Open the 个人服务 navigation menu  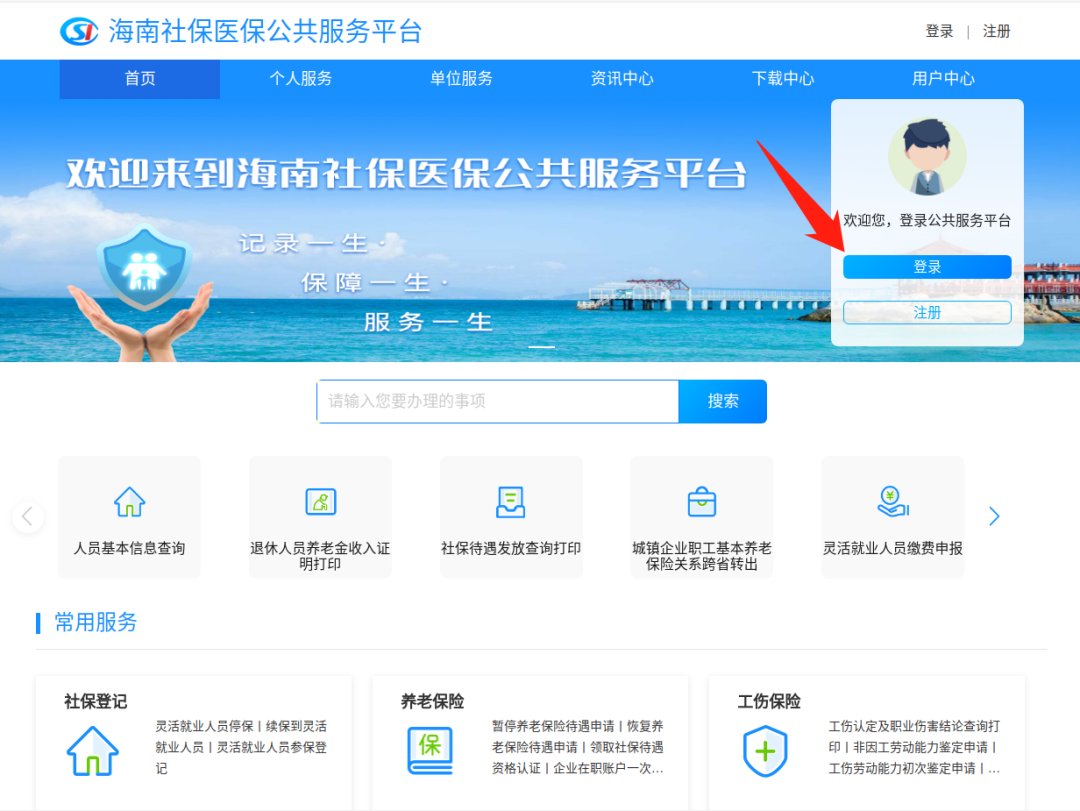point(300,79)
